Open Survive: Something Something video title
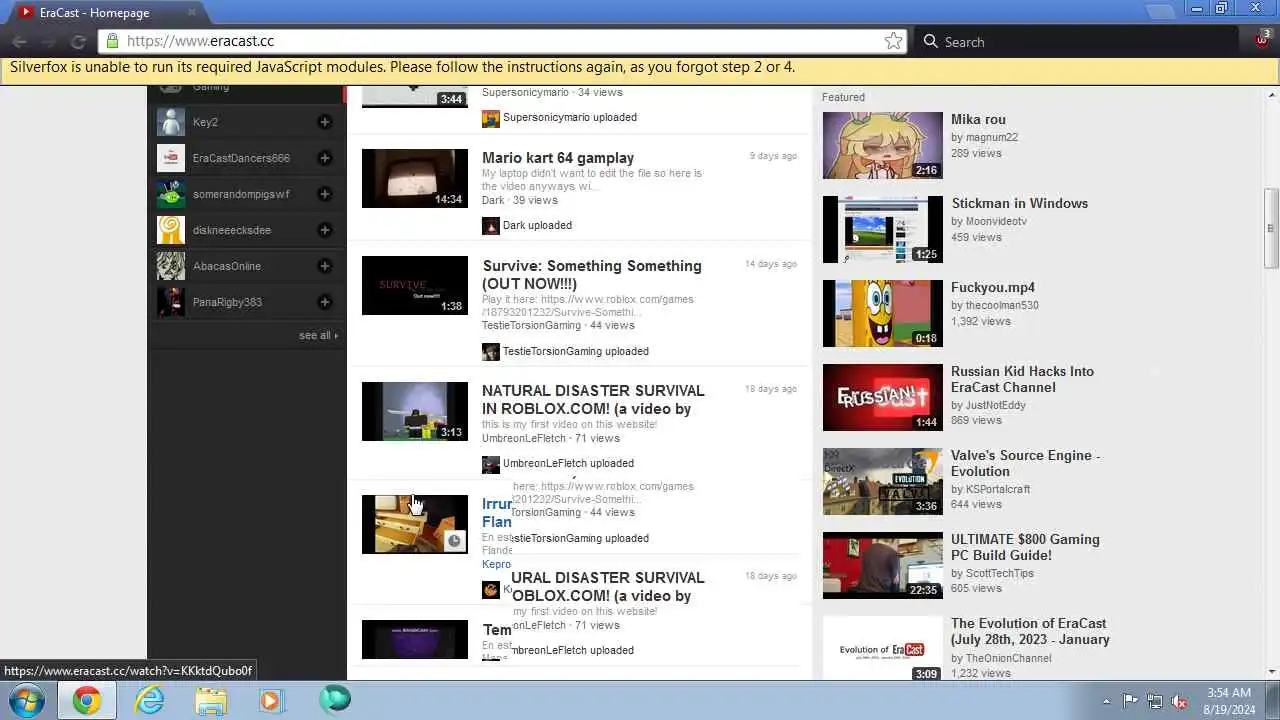The width and height of the screenshot is (1280, 720). pos(592,275)
